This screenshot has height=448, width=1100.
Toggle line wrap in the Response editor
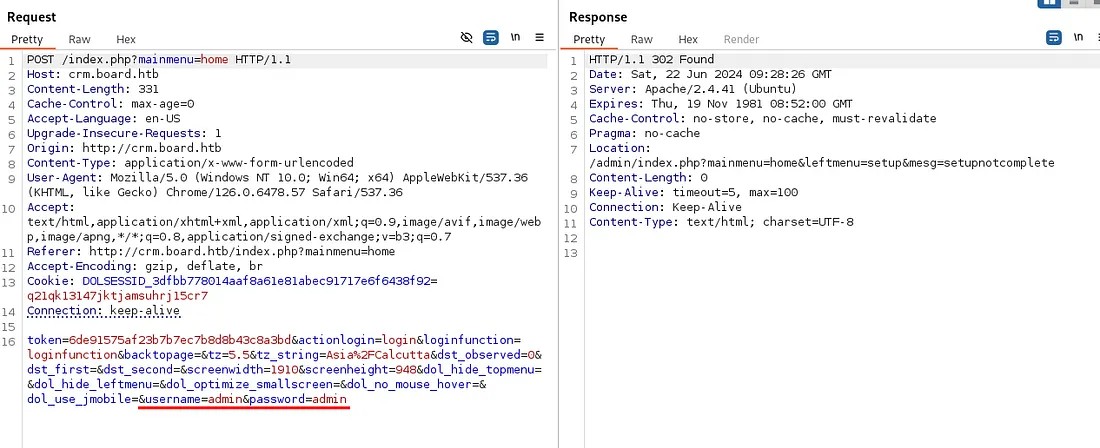[1054, 38]
